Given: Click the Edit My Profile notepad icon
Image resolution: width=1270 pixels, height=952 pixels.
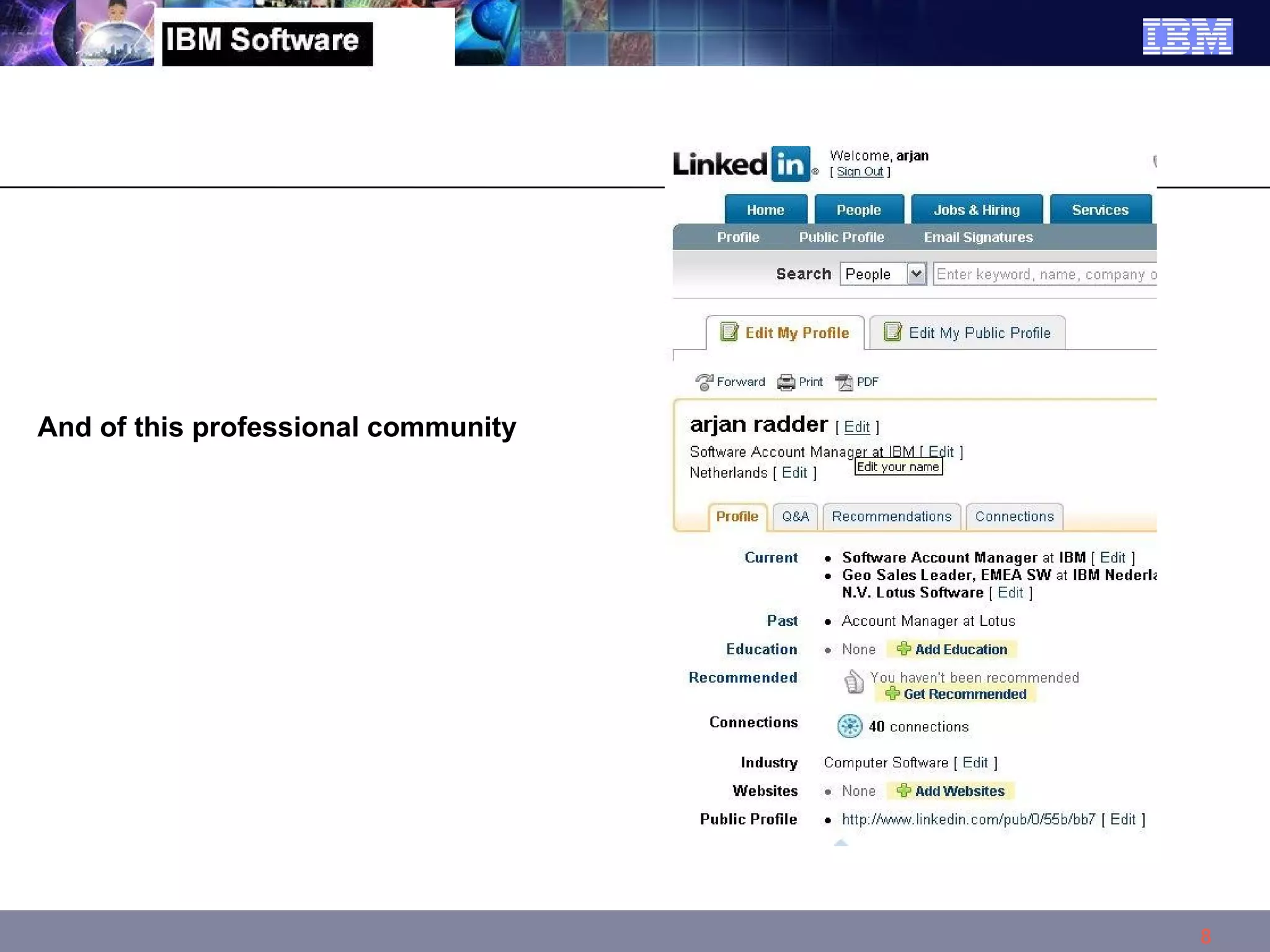Looking at the screenshot, I should click(729, 332).
